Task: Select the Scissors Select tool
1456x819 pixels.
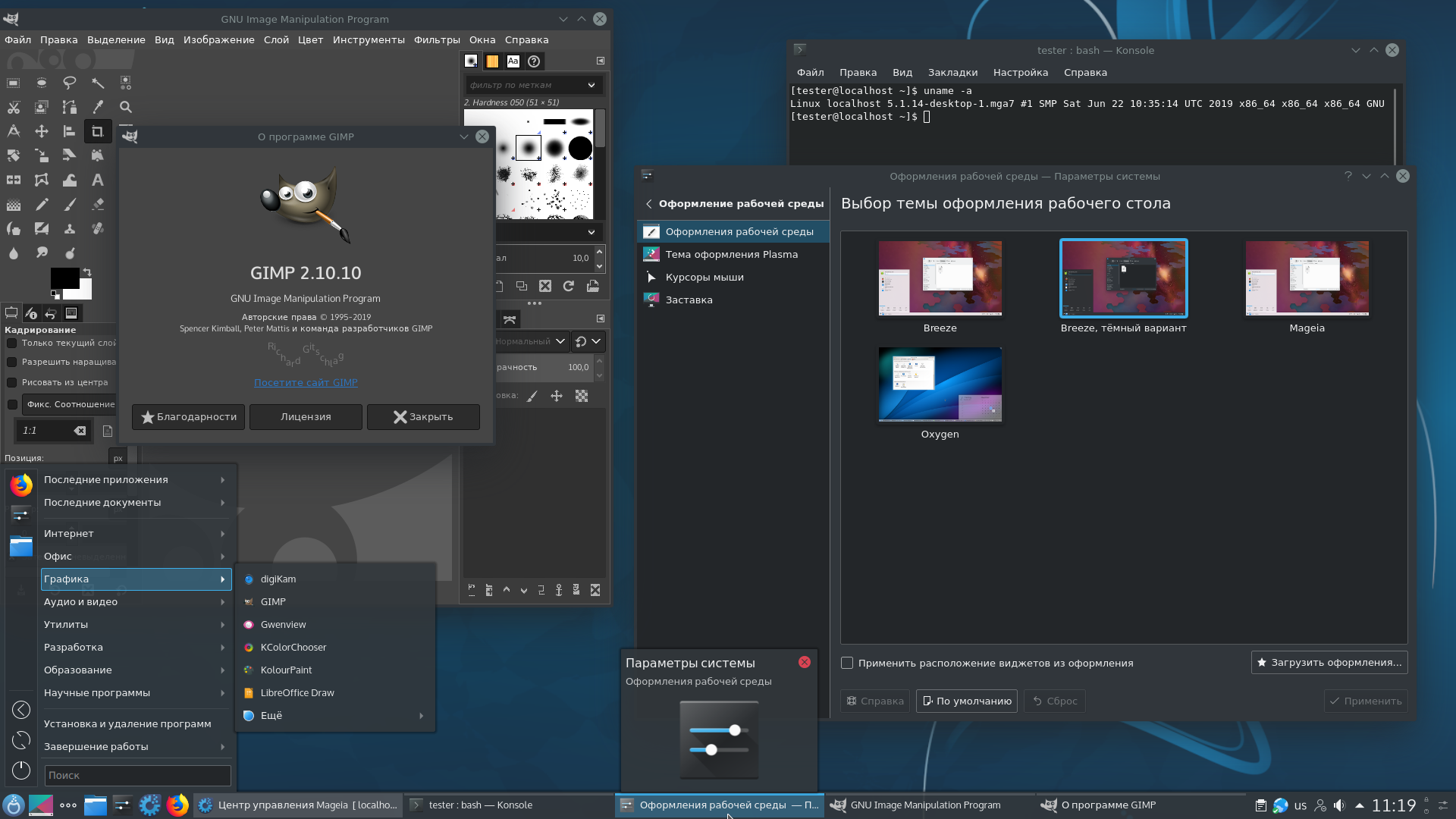Action: tap(14, 107)
